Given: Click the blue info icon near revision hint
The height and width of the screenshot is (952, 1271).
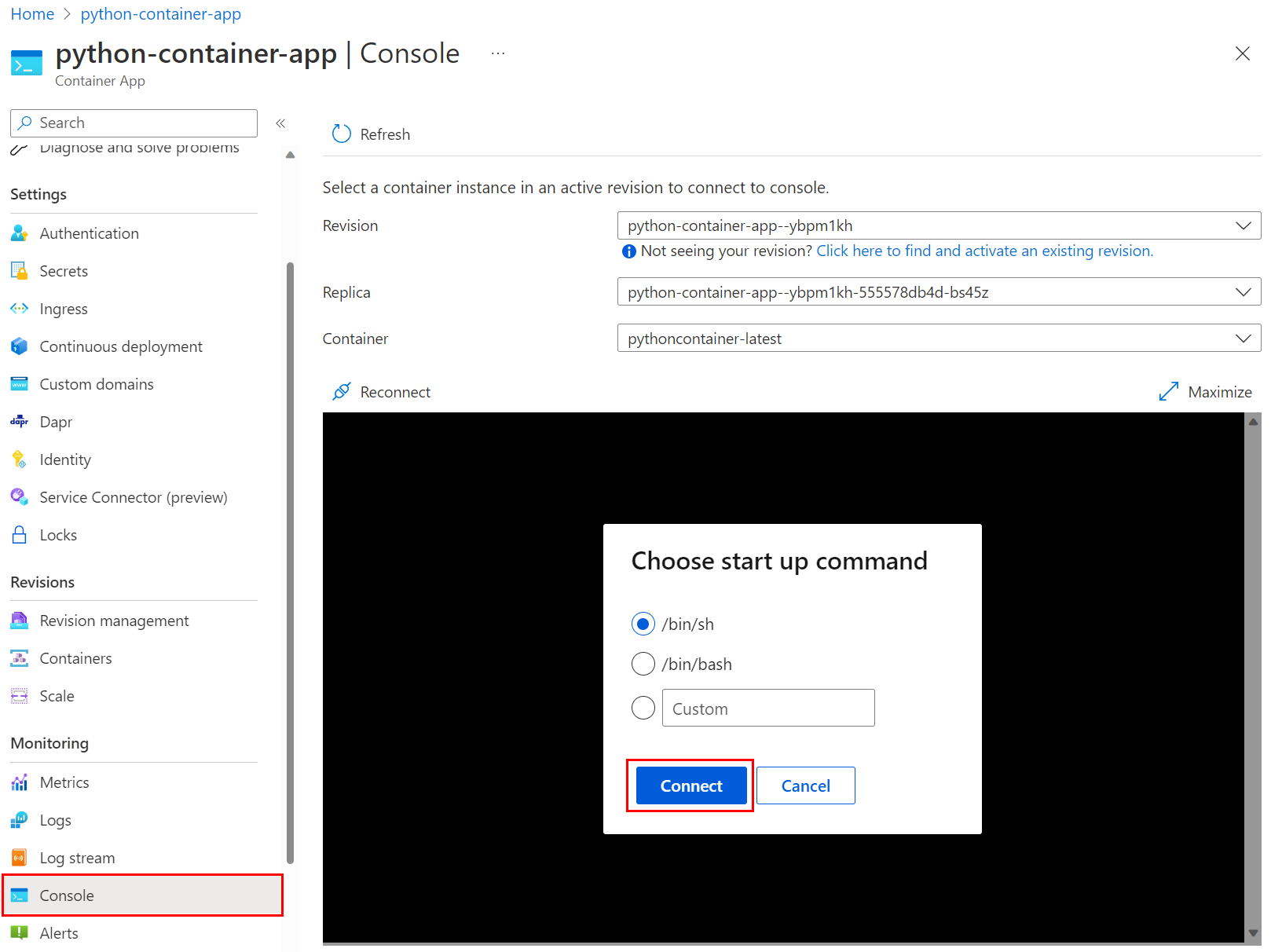Looking at the screenshot, I should click(628, 251).
